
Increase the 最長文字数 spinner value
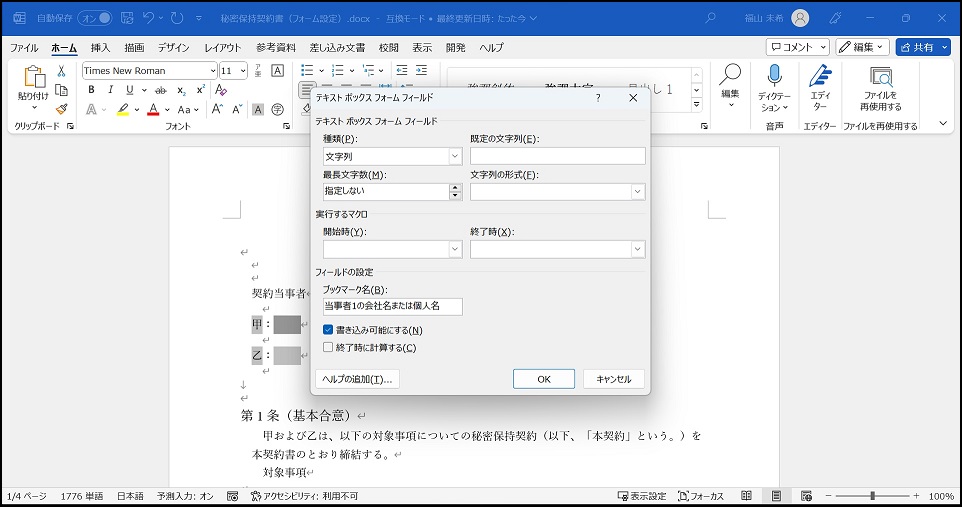(x=455, y=188)
